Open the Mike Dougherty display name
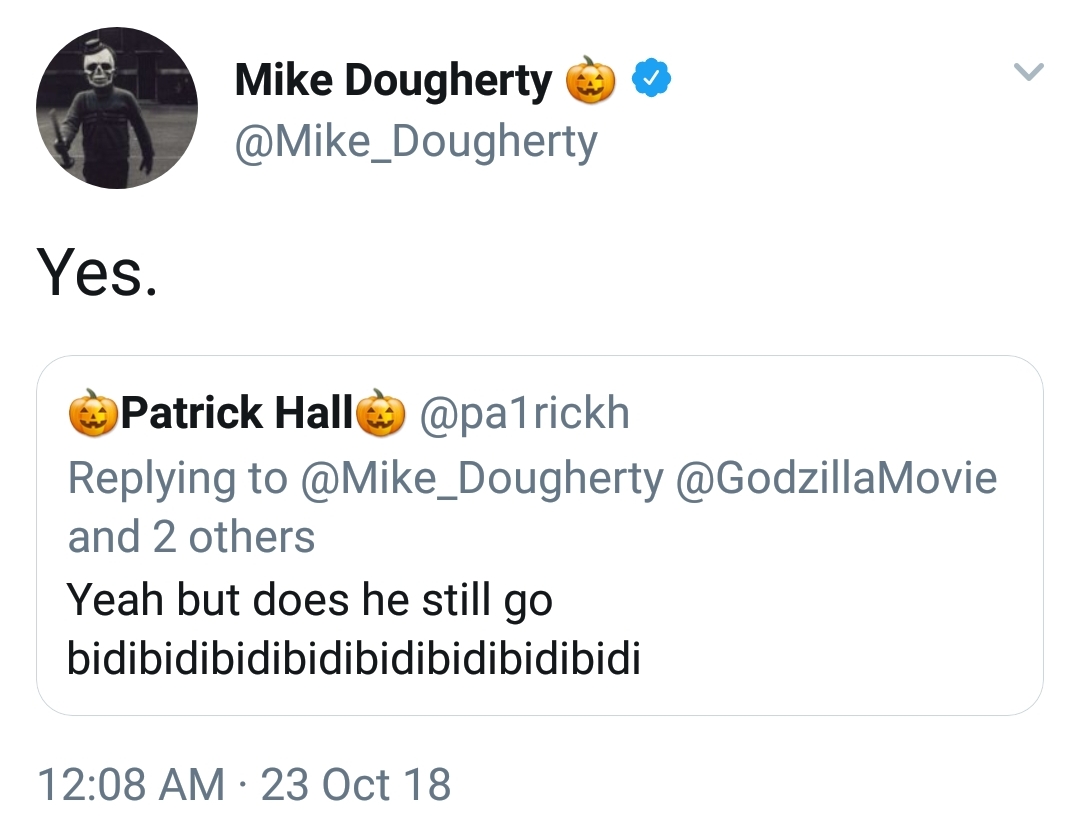This screenshot has height=832, width=1080. tap(393, 81)
